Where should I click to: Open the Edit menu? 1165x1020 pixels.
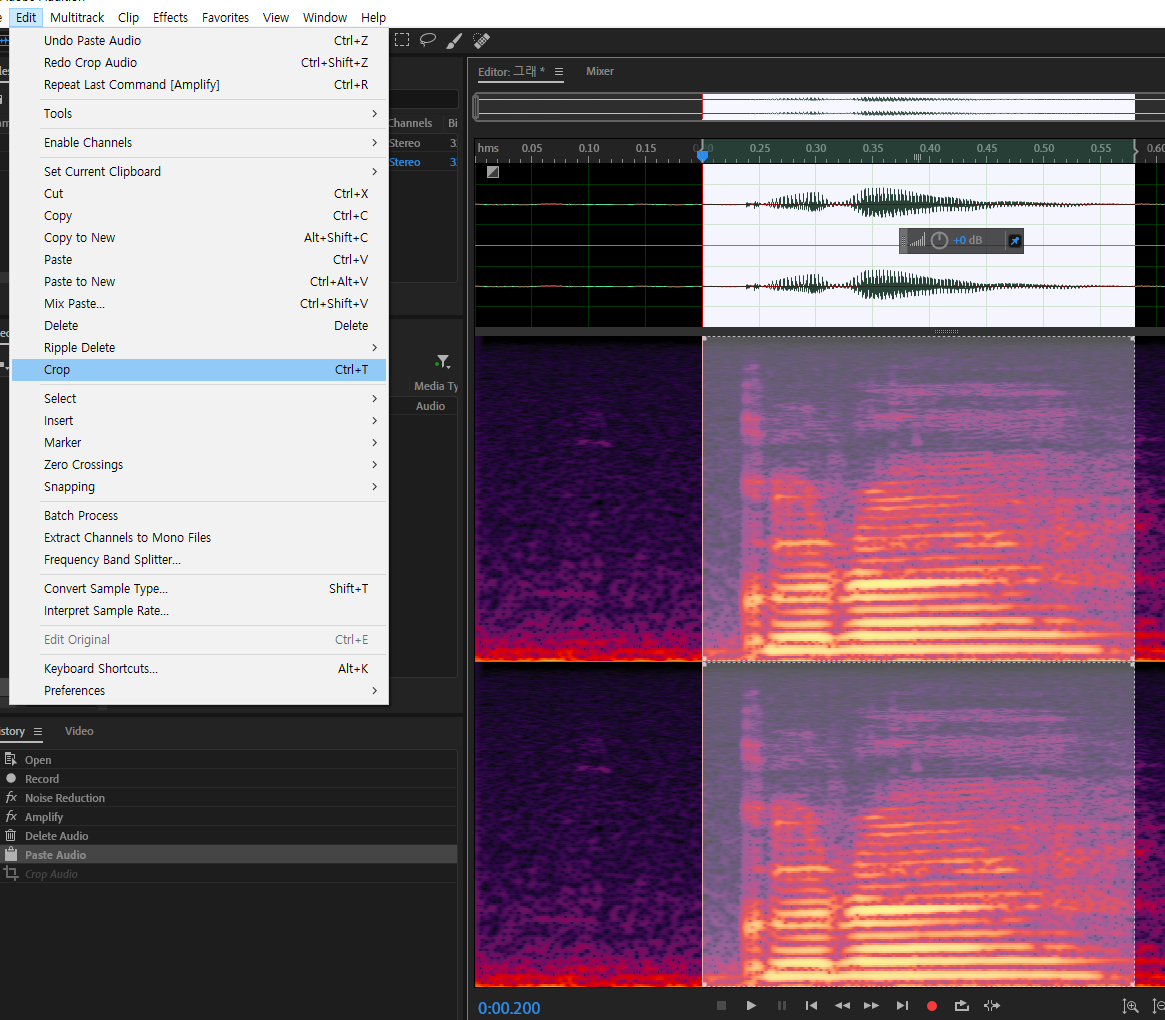tap(26, 17)
